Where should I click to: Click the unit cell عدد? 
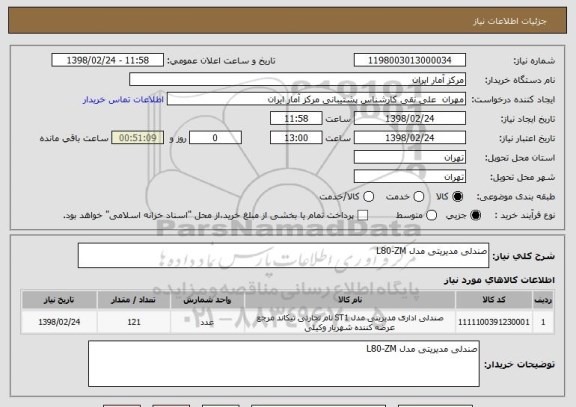tap(207, 322)
